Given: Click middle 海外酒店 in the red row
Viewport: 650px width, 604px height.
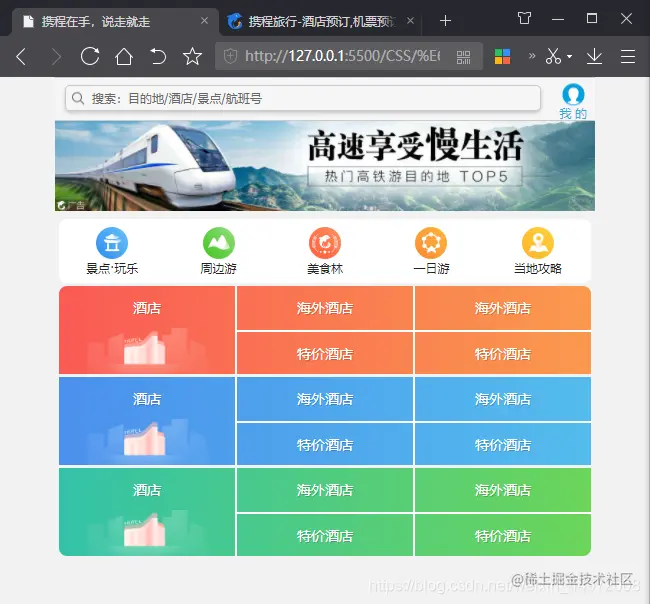Looking at the screenshot, I should [x=325, y=308].
